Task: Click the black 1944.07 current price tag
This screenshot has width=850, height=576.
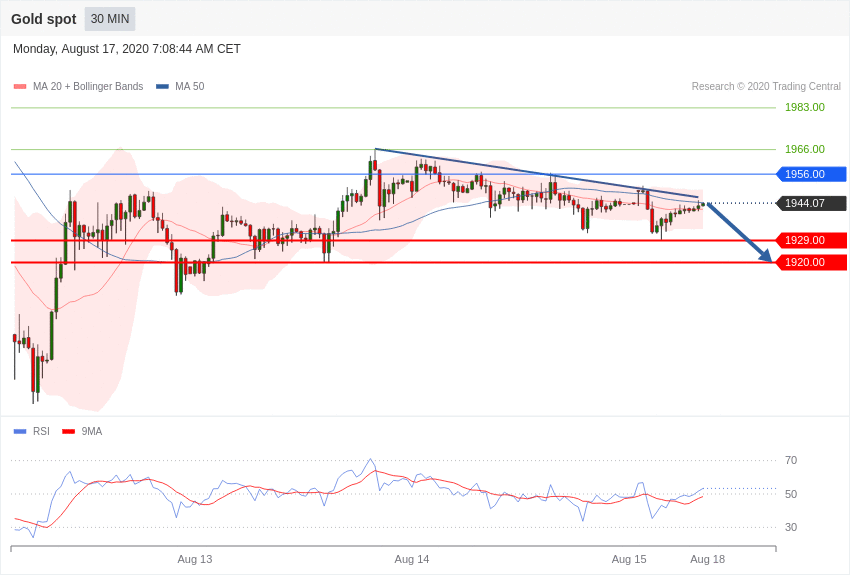Action: click(812, 203)
